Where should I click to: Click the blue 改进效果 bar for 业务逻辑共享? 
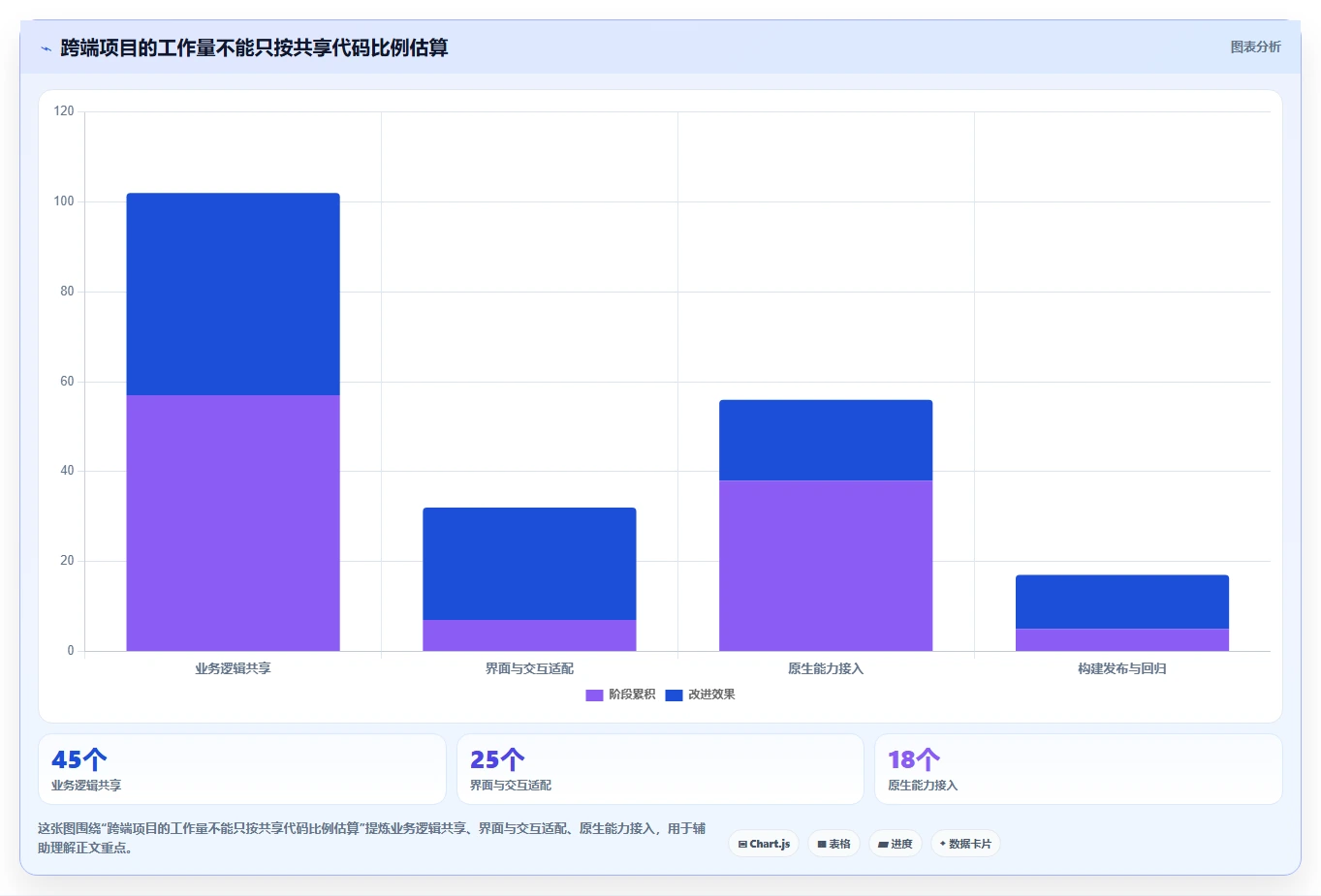(x=233, y=294)
